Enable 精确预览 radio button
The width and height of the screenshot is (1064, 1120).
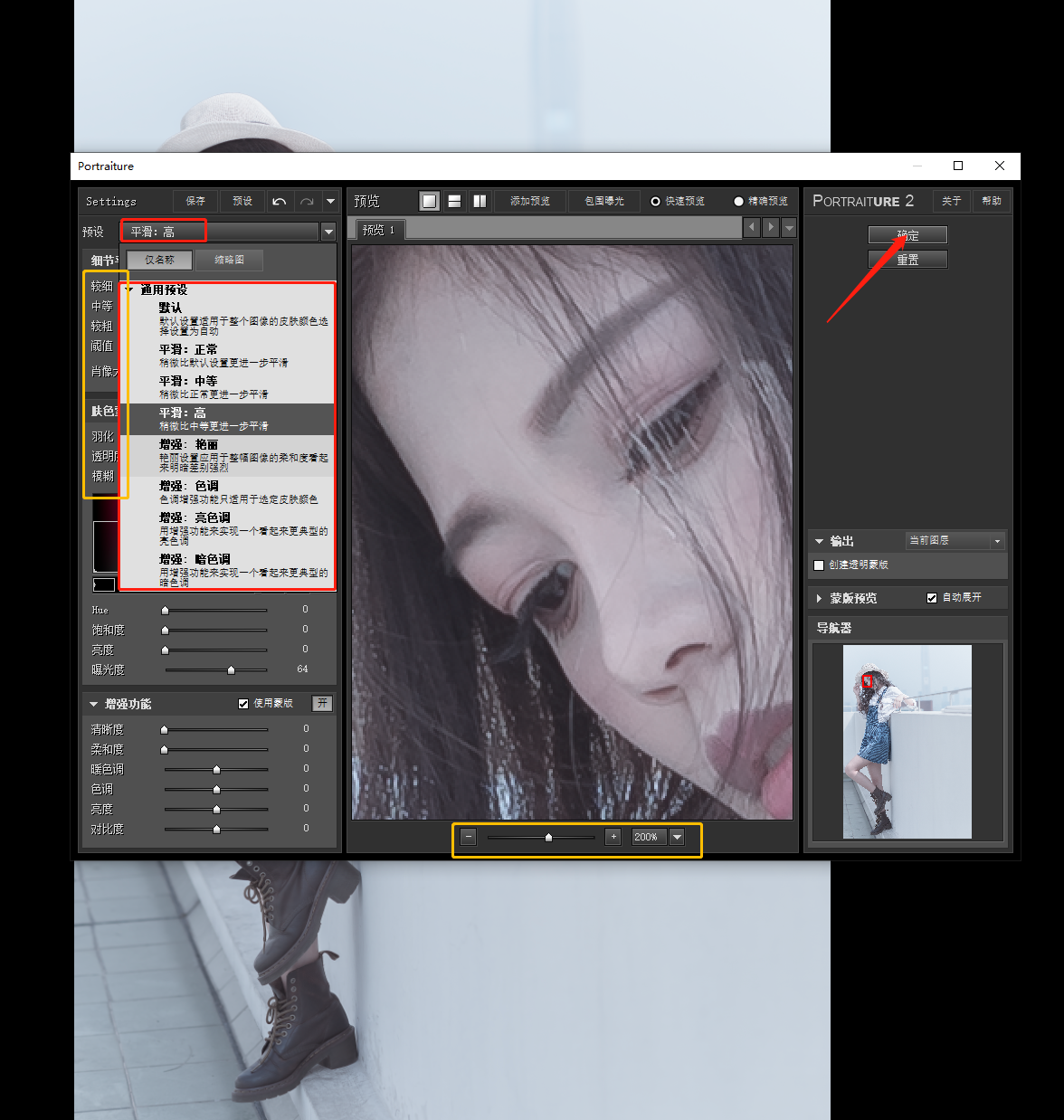738,202
